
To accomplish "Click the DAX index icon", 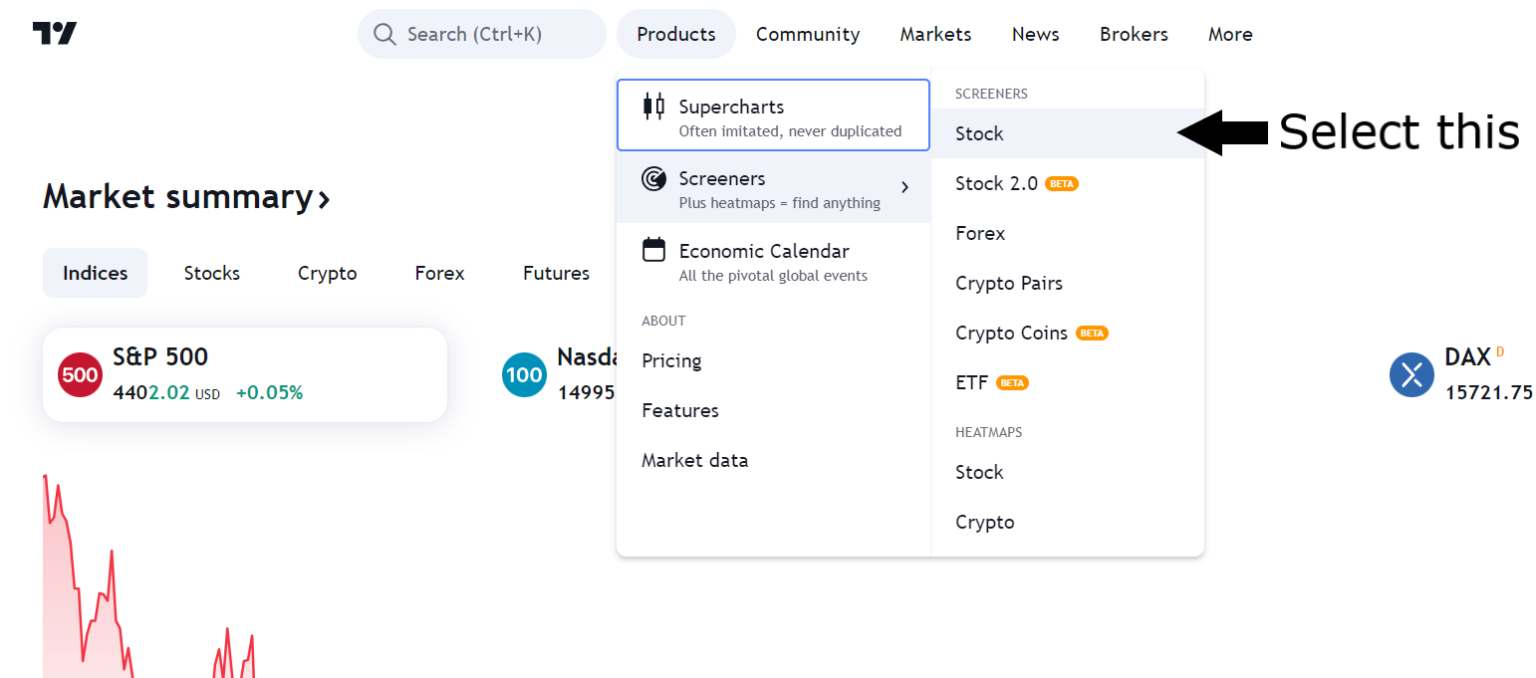I will 1411,375.
